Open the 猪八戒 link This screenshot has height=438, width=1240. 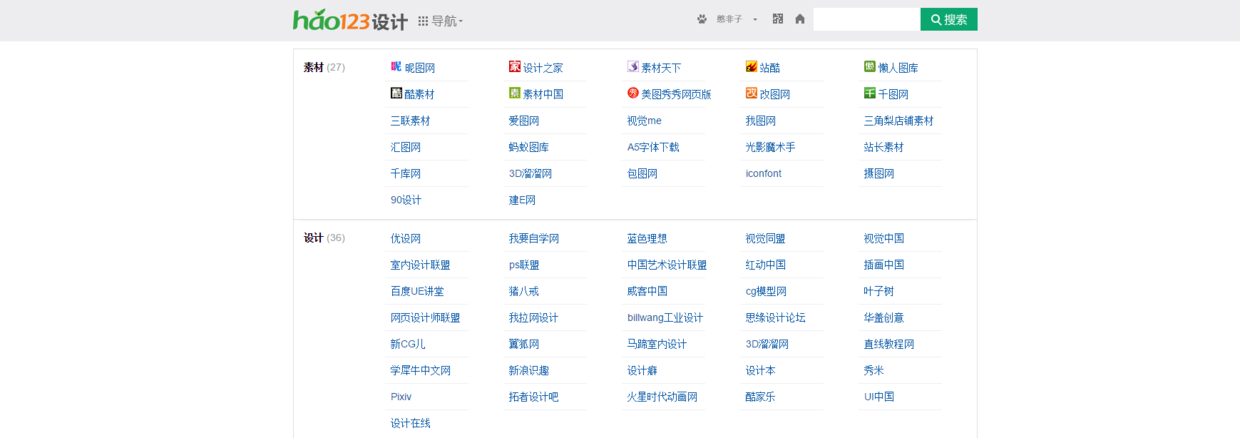[x=524, y=291]
